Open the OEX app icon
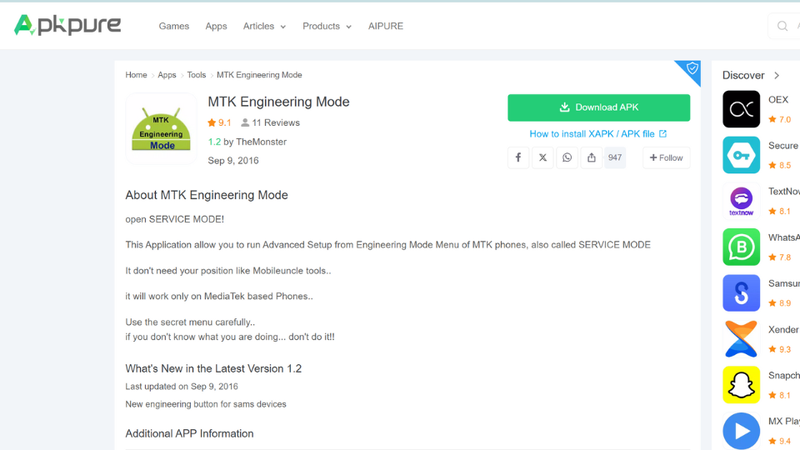This screenshot has height=450, width=800. point(741,109)
